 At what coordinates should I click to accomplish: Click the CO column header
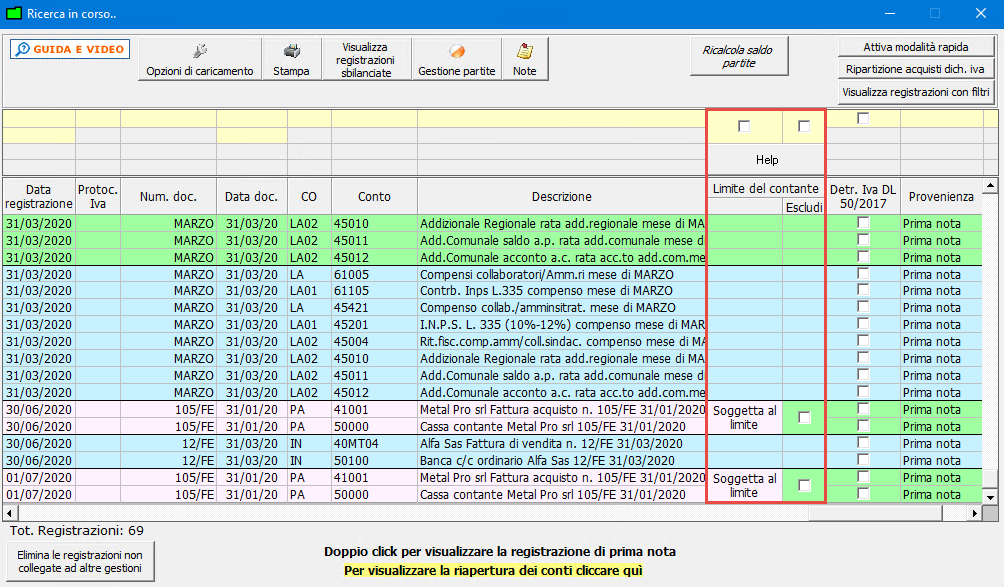309,197
